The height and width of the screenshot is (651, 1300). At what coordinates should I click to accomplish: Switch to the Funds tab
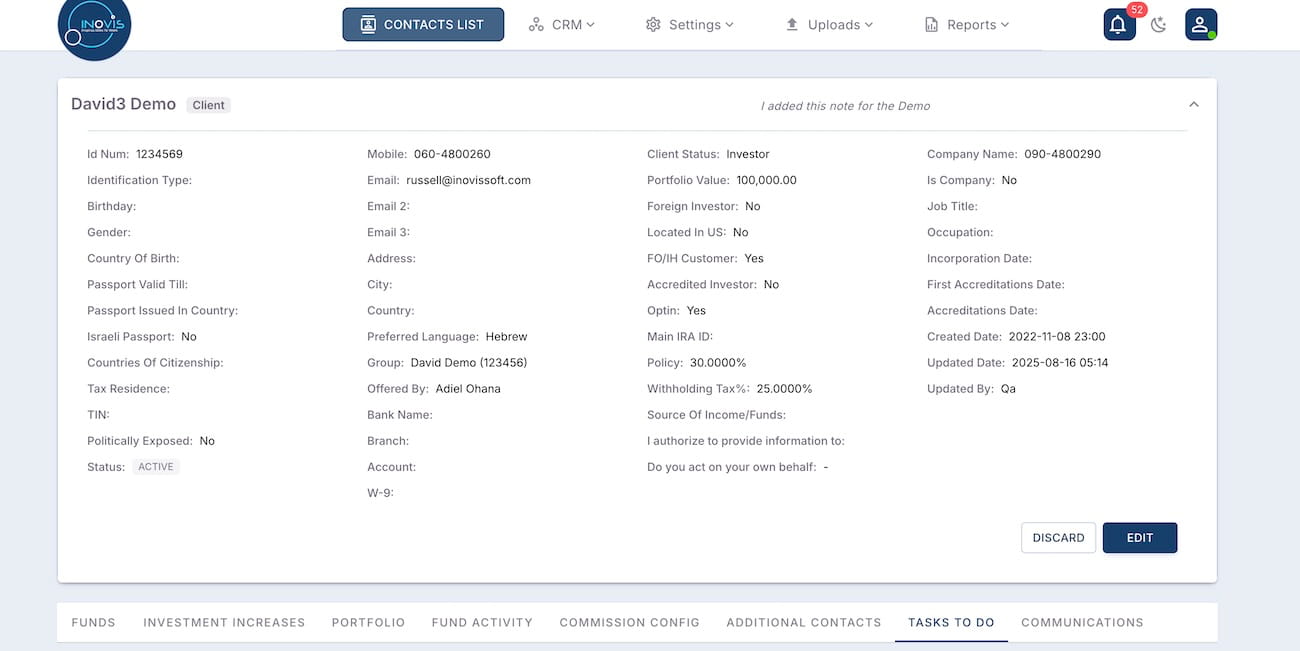click(x=93, y=622)
